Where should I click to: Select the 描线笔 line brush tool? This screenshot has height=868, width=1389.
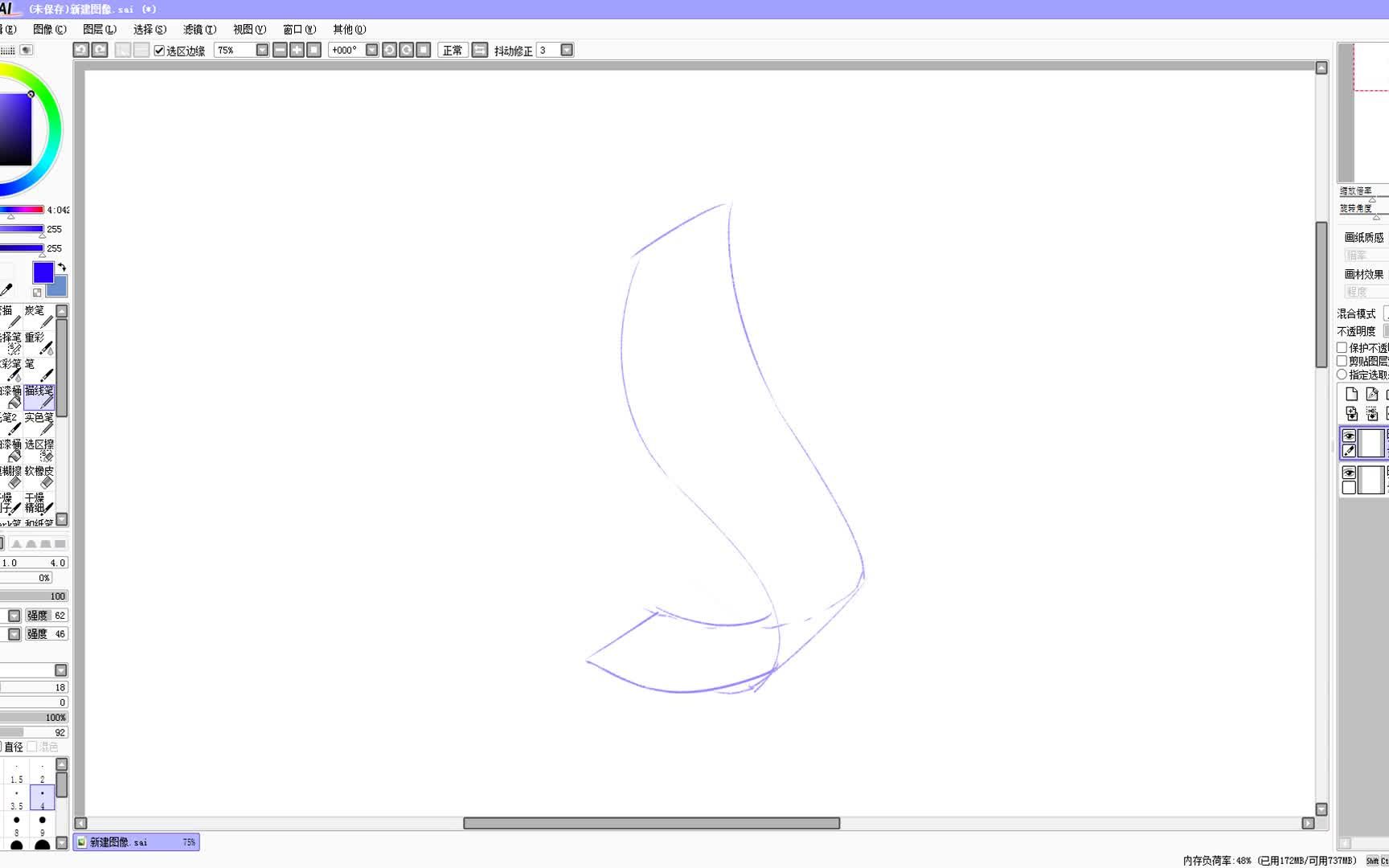pyautogui.click(x=39, y=397)
